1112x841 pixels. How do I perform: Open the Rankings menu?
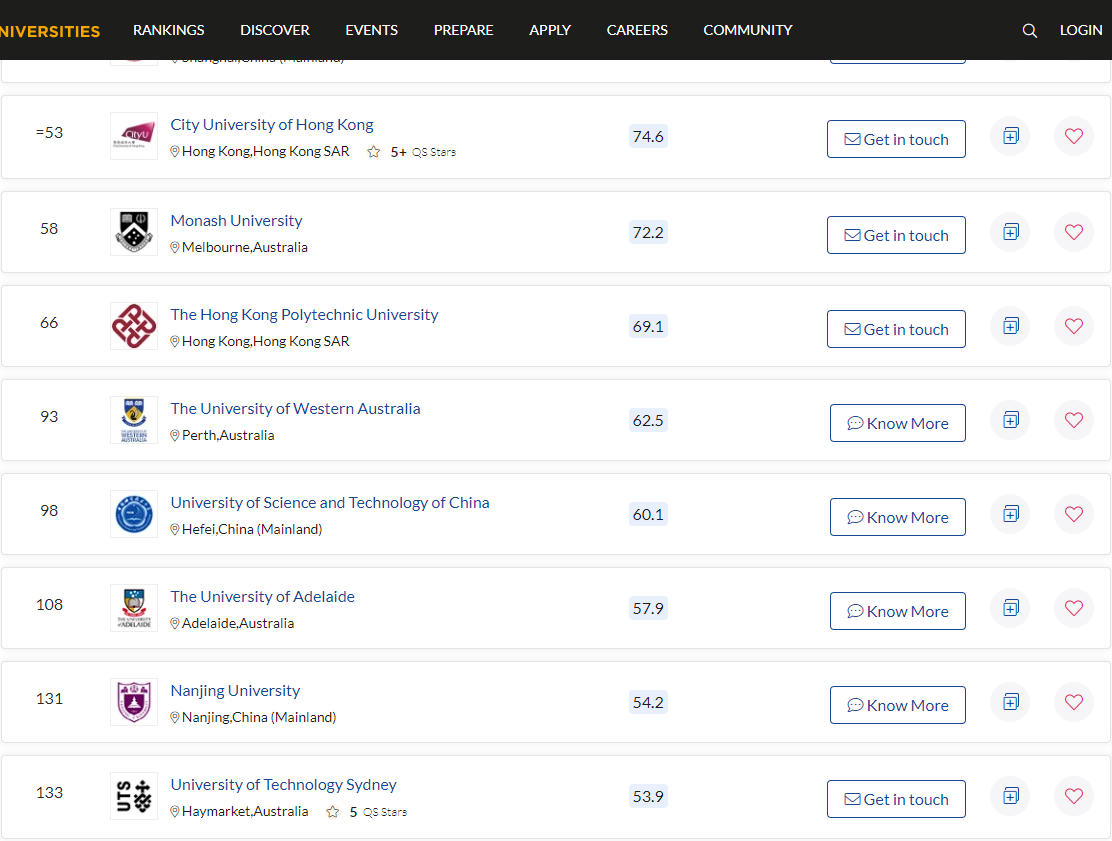click(x=169, y=30)
